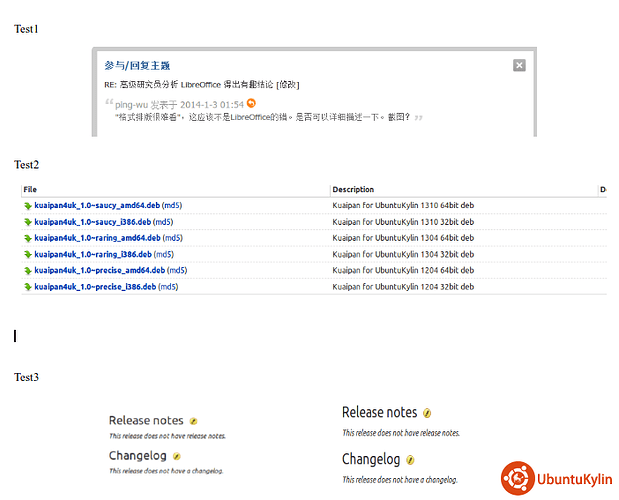Click the [修改] edit link
Viewport: 619px width, 500px height.
click(287, 85)
